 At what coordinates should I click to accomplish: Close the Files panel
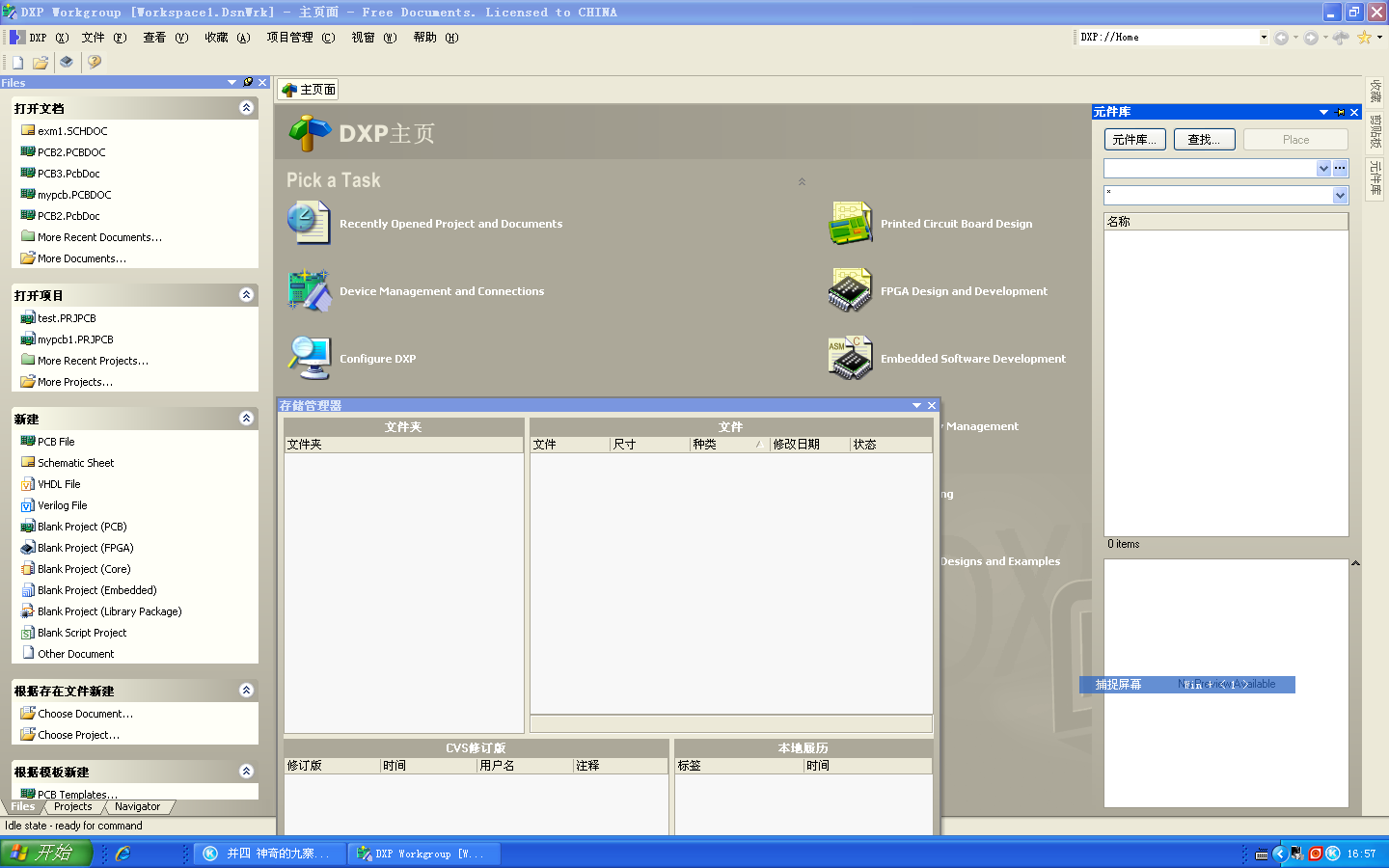coord(262,82)
